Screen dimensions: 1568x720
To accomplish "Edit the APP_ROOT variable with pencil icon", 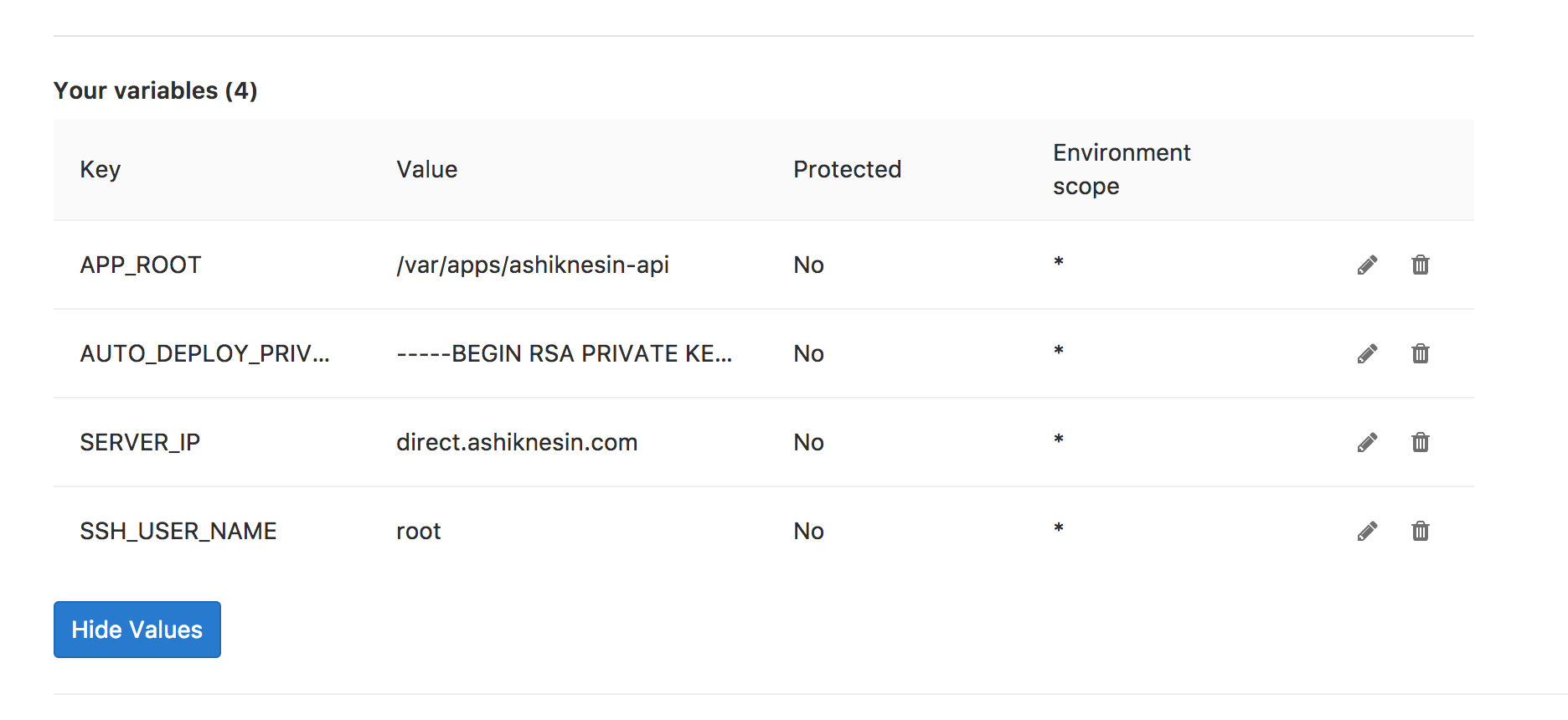I will pos(1367,265).
